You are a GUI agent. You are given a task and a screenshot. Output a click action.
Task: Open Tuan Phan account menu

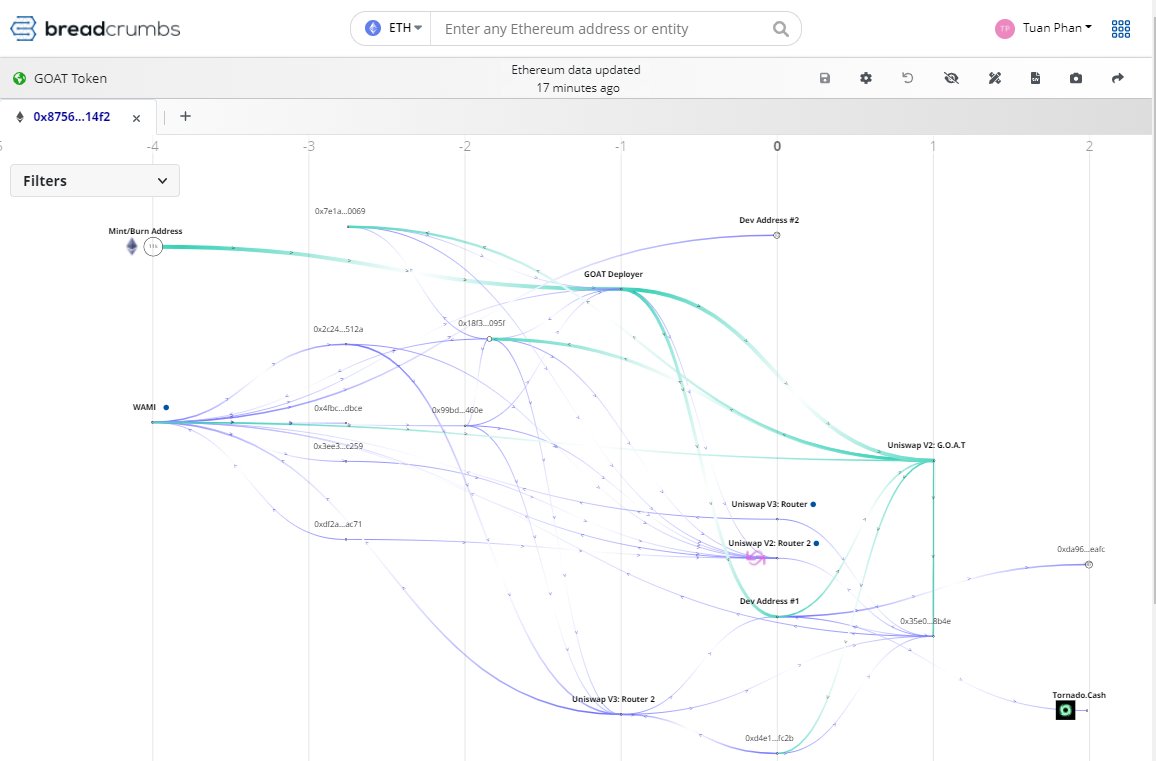pyautogui.click(x=1057, y=28)
